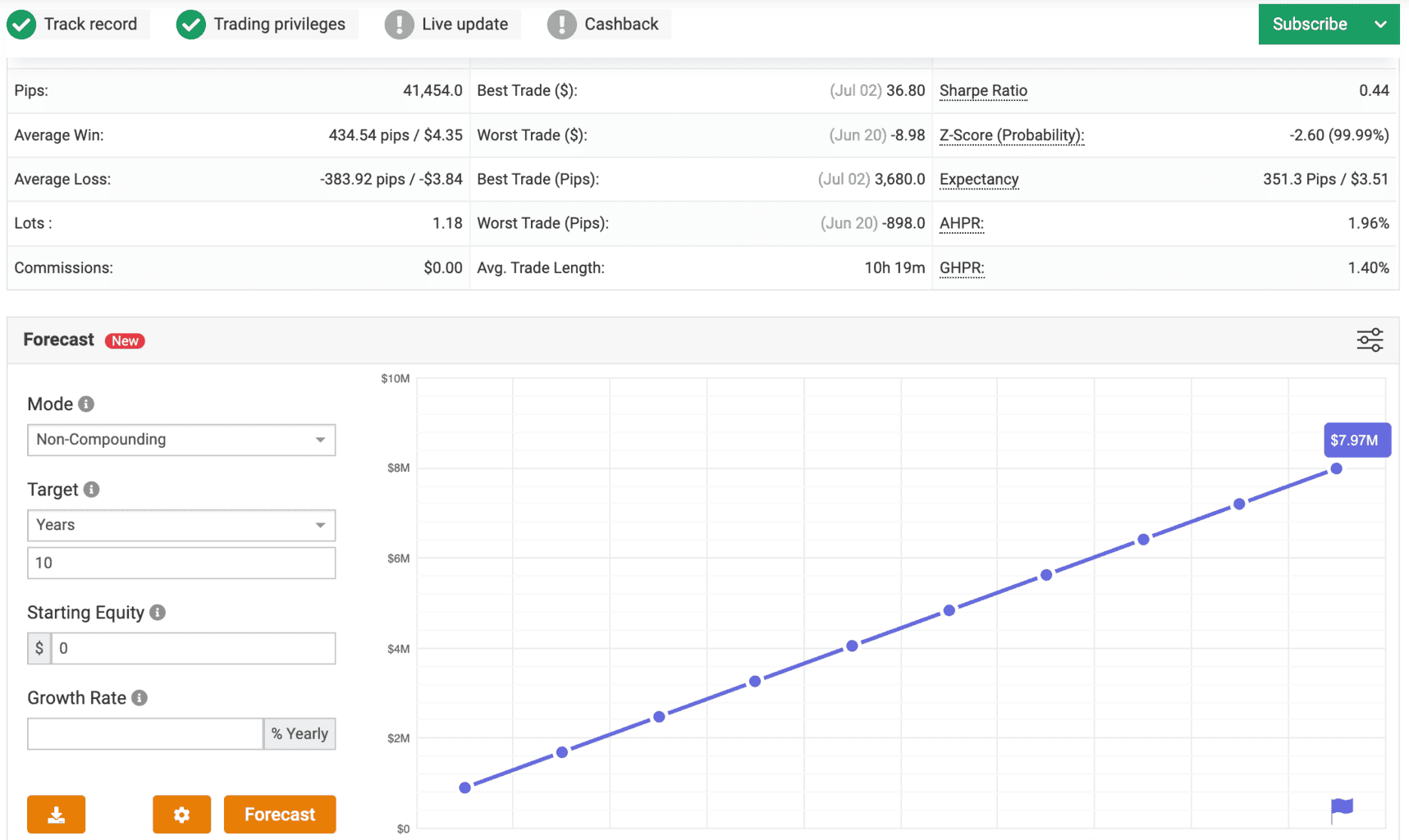Viewport: 1409px width, 840px height.
Task: Click the Growth Rate info icon
Action: click(140, 698)
